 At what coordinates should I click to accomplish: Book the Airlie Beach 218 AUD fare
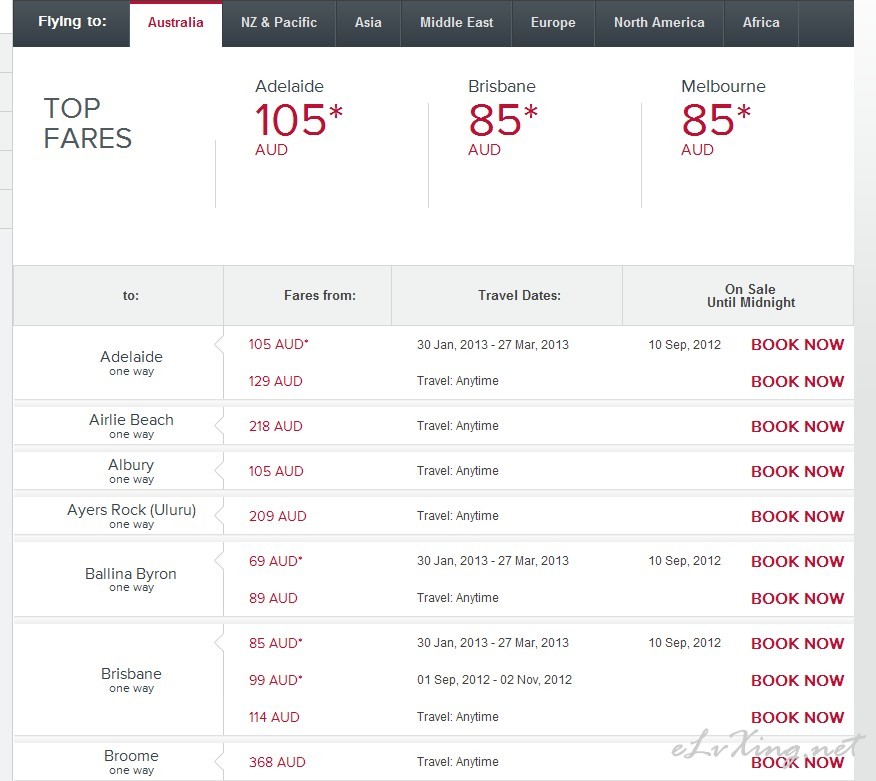(x=797, y=427)
